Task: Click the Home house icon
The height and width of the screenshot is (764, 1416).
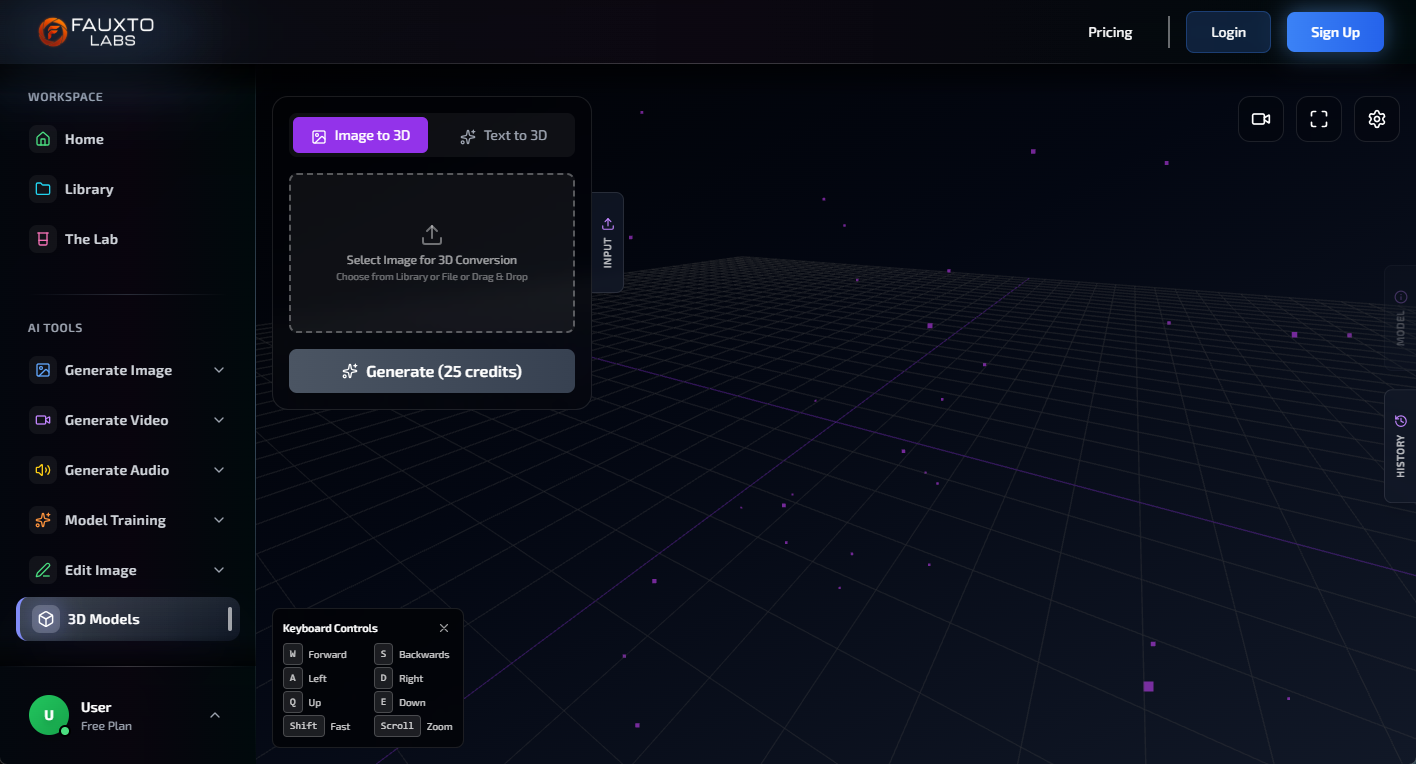Action: (x=43, y=139)
